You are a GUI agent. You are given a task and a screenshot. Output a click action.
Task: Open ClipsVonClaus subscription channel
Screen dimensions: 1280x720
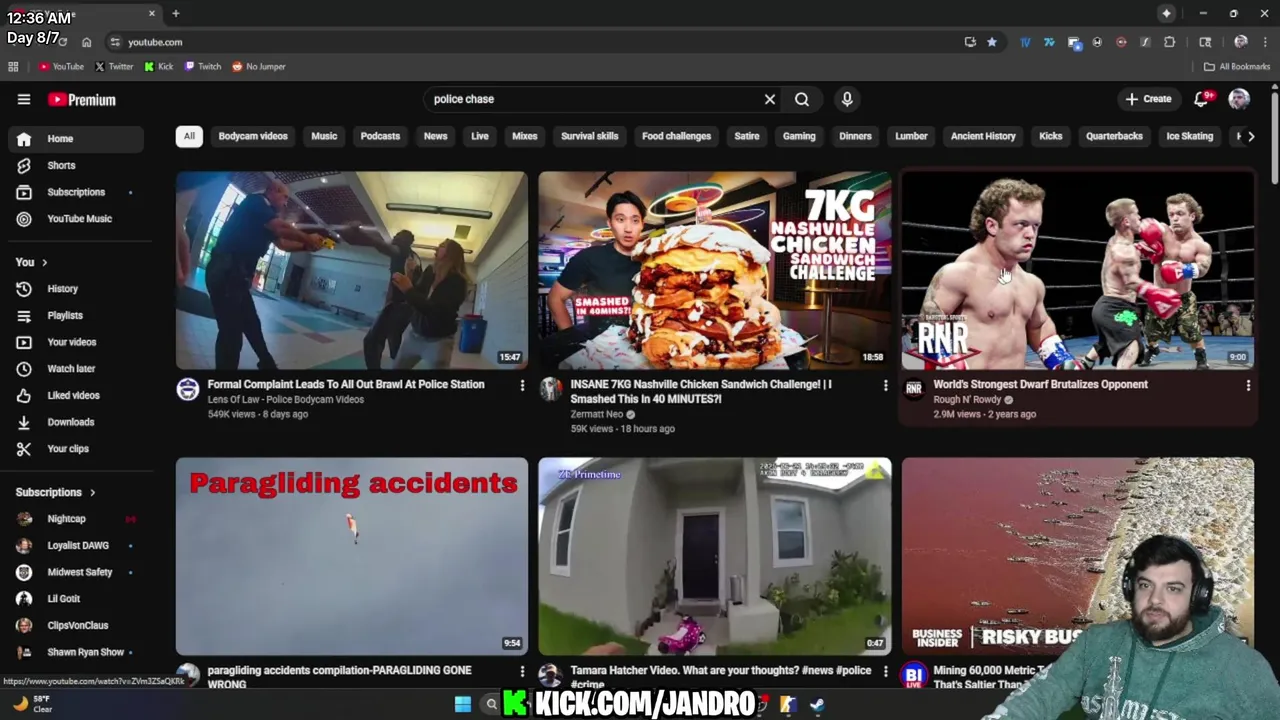[76, 625]
